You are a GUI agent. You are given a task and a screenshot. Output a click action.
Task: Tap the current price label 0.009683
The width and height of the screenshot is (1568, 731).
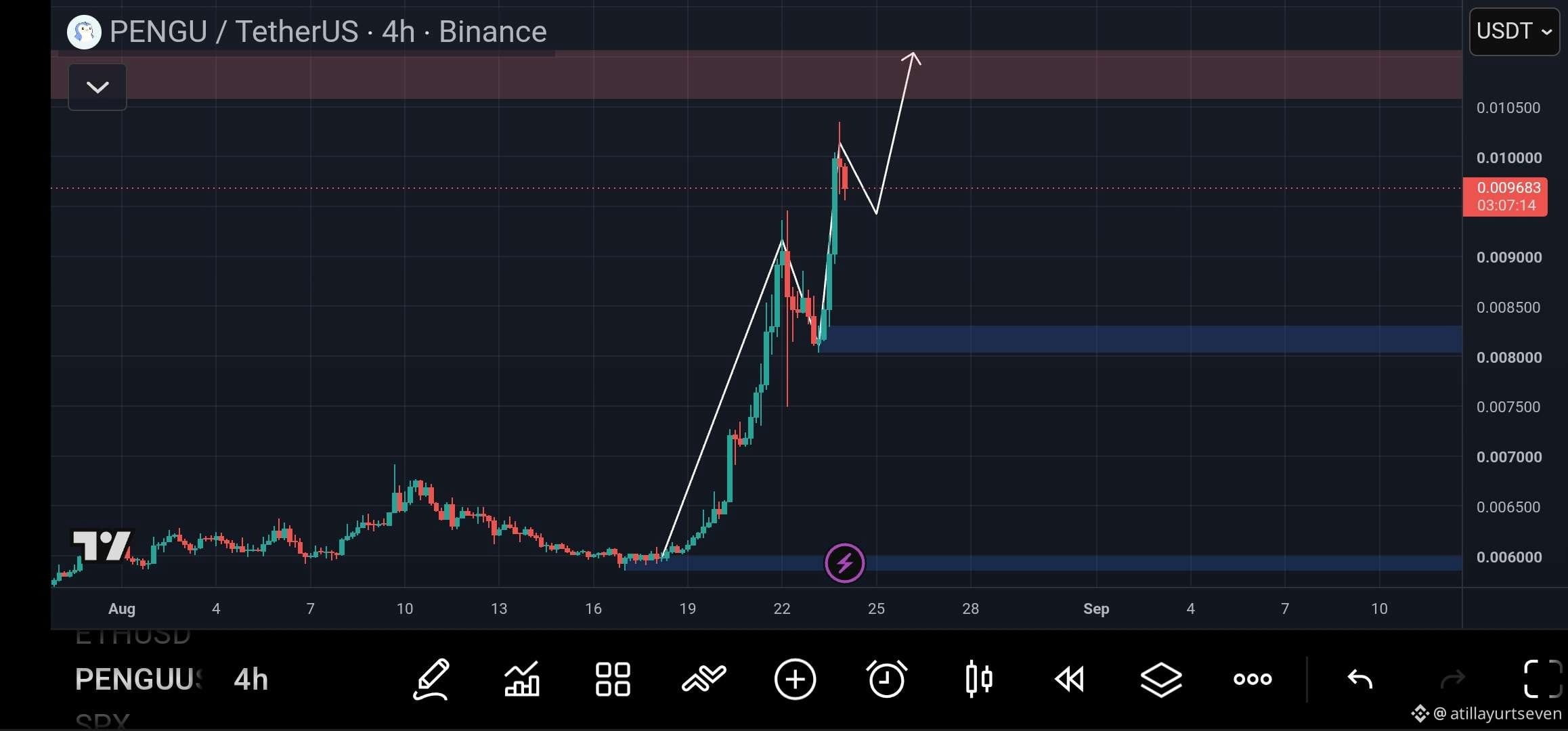coord(1505,196)
